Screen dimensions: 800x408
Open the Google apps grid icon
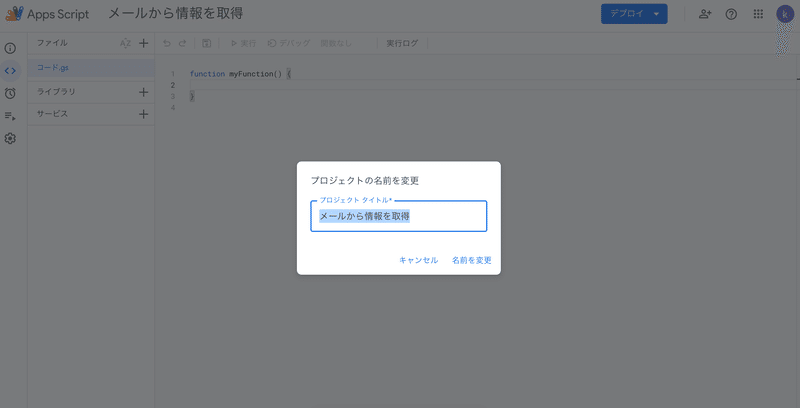click(758, 14)
